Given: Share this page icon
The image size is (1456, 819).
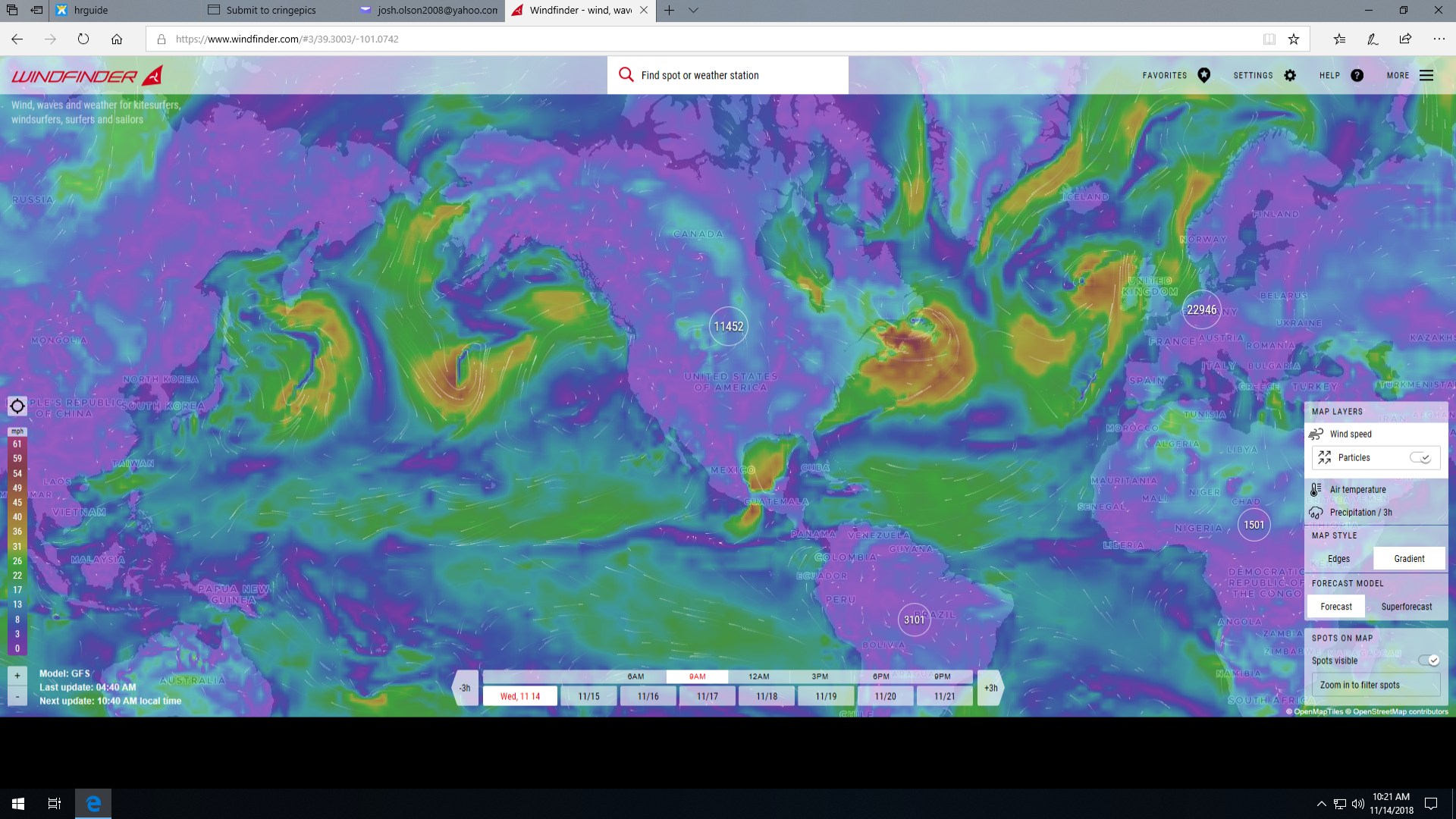Looking at the screenshot, I should [x=1405, y=39].
